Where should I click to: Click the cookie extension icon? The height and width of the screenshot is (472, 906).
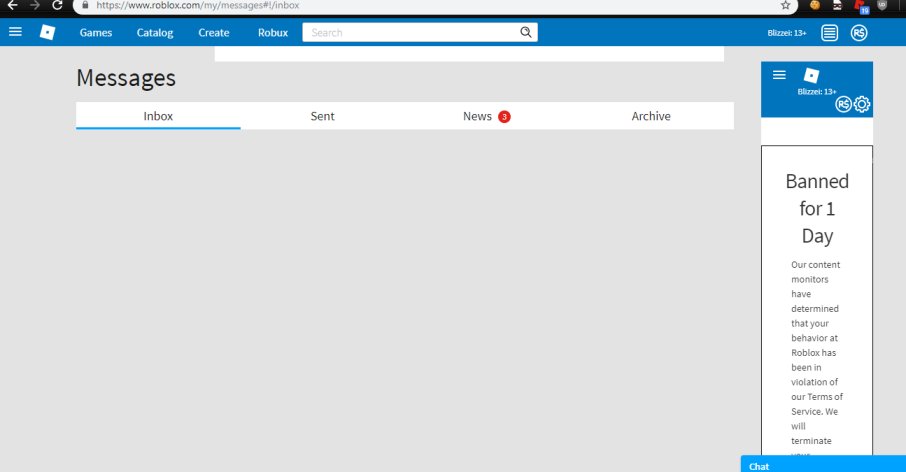point(815,5)
